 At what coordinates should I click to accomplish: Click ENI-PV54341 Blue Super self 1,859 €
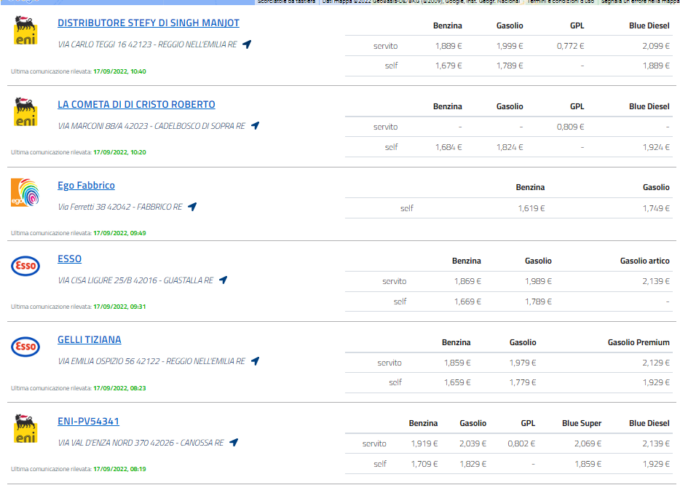pyautogui.click(x=588, y=464)
